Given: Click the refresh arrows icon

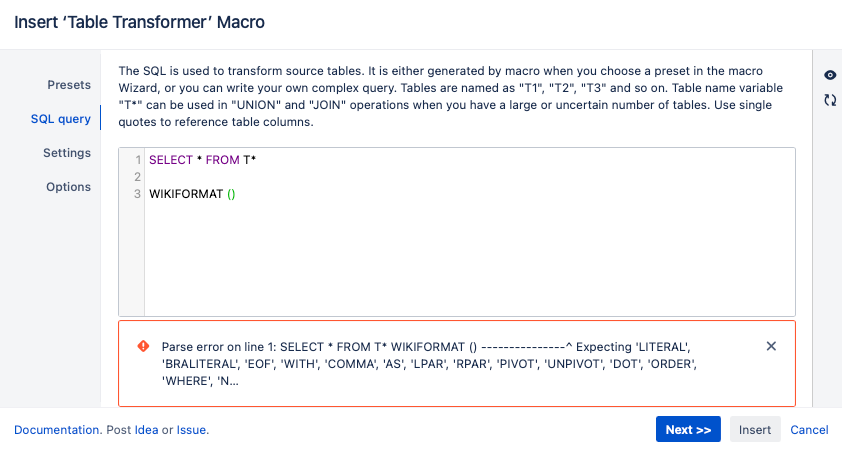Looking at the screenshot, I should tap(830, 100).
